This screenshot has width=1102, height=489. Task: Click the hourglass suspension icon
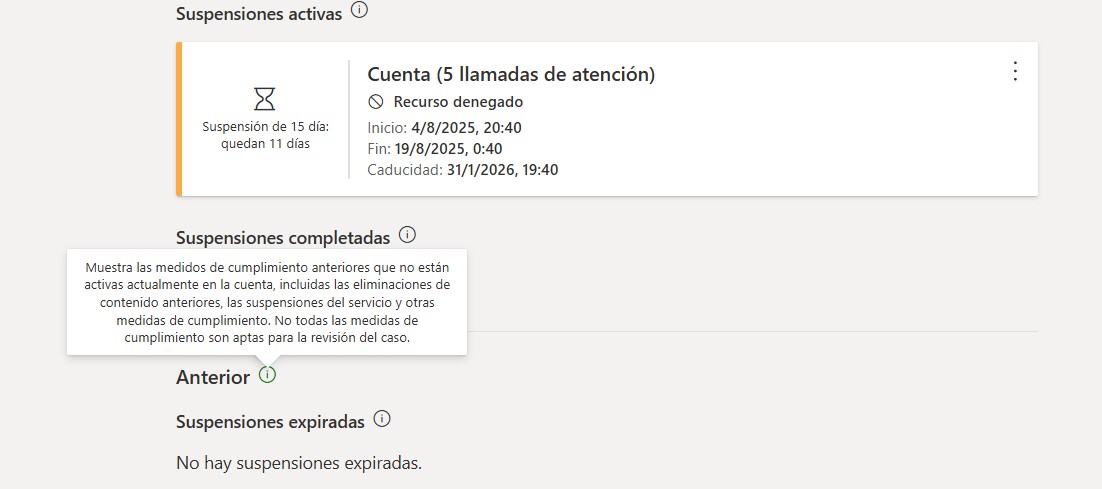pos(264,98)
